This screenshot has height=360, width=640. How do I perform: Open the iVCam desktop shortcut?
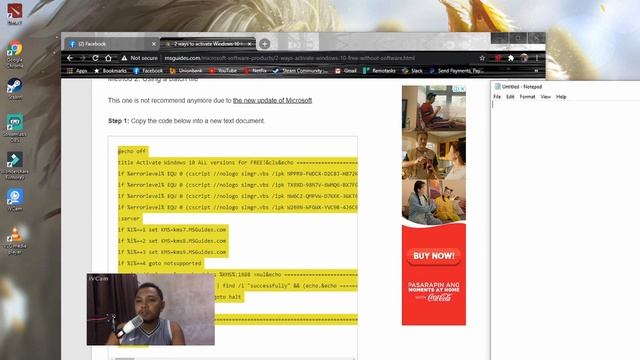(x=15, y=199)
